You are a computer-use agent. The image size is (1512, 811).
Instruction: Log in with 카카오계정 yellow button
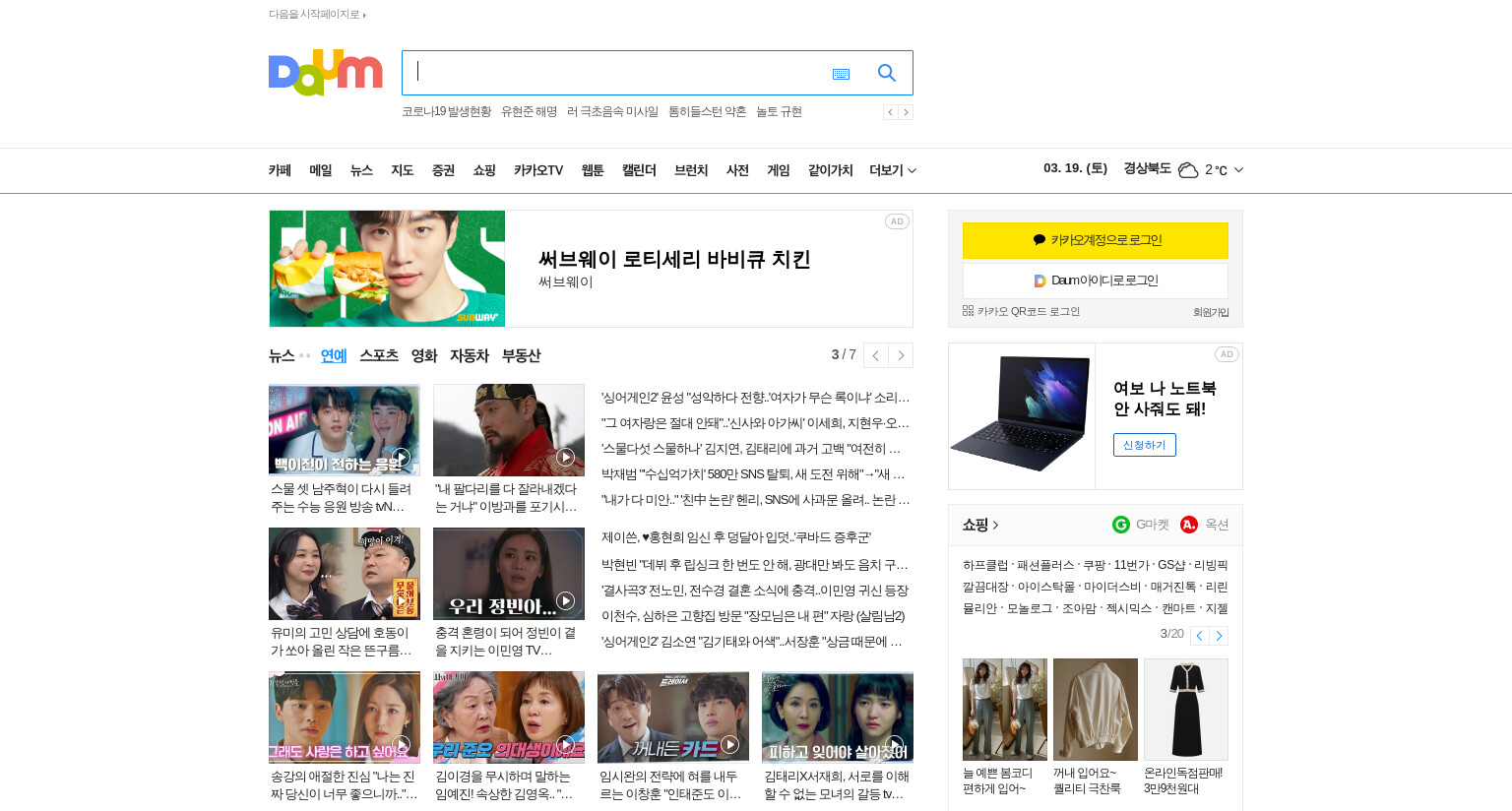(x=1096, y=240)
